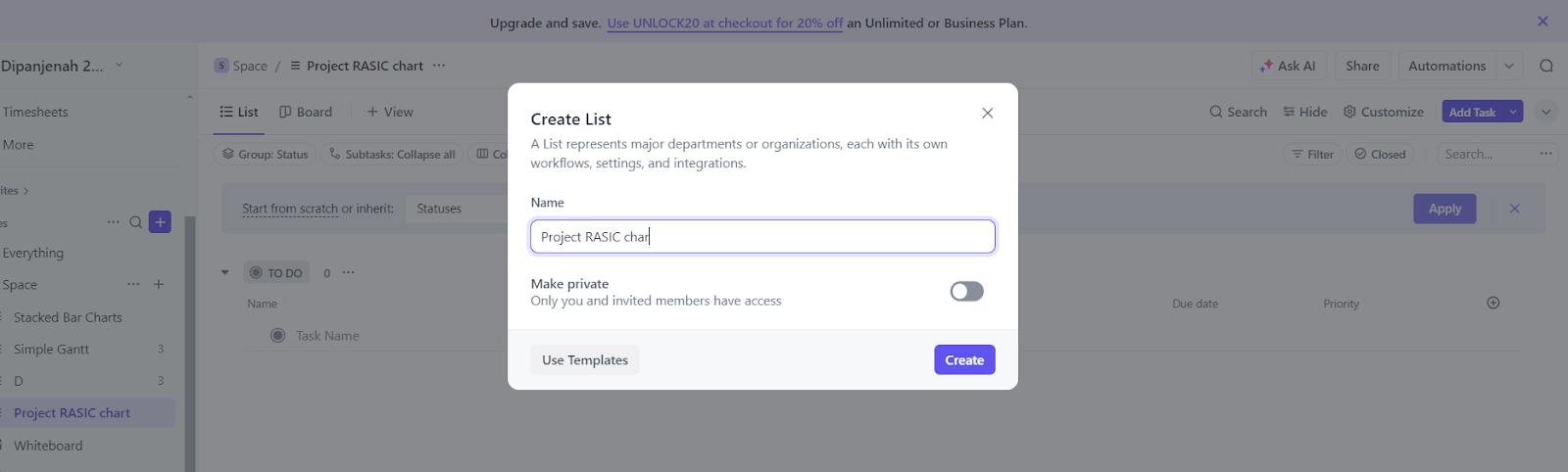
Task: Search the sidebar using magnifier icon
Action: [136, 222]
